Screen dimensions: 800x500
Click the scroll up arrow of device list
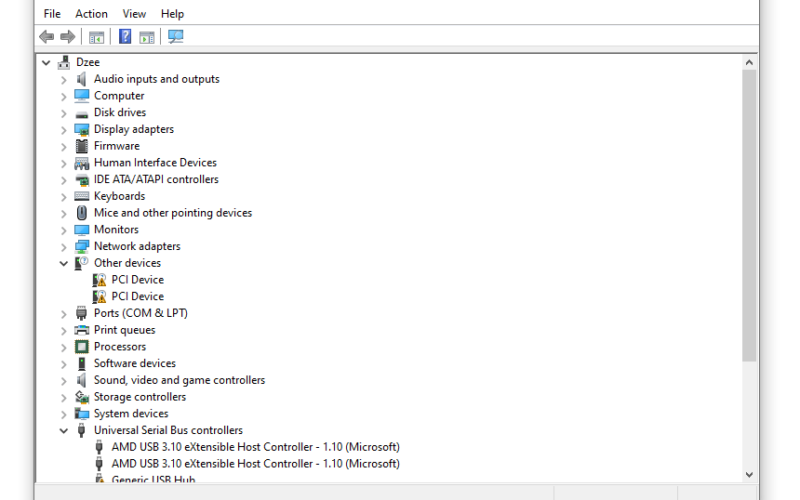pyautogui.click(x=749, y=62)
